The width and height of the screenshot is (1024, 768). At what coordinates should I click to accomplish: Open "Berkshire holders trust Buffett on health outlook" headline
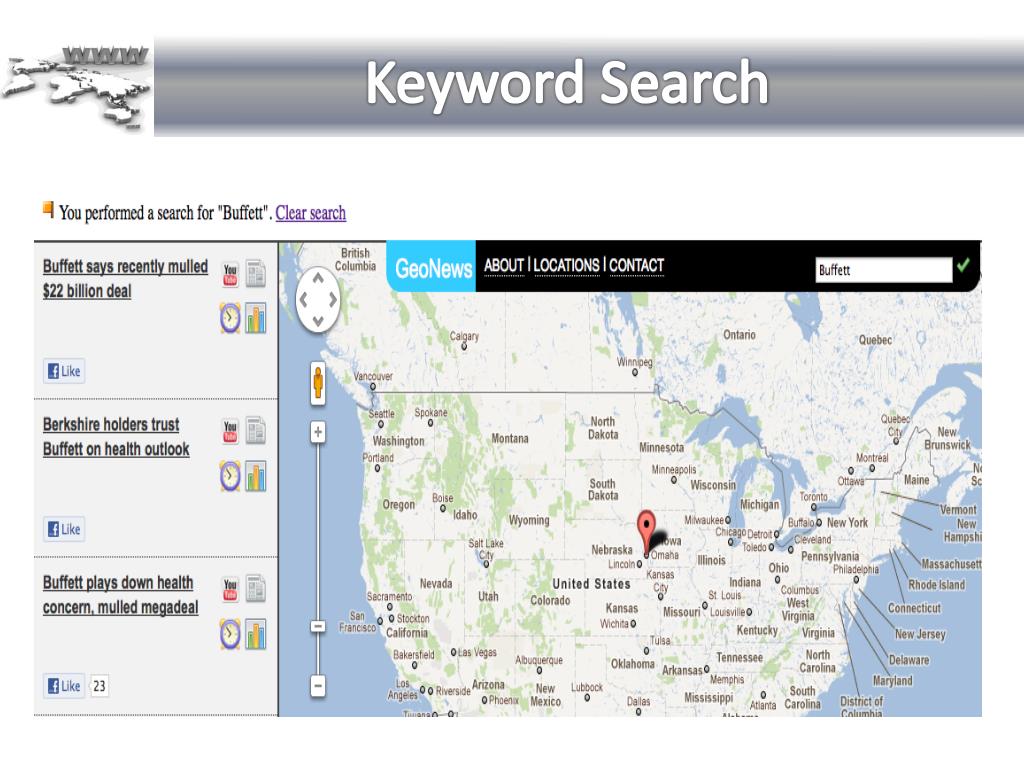point(116,436)
